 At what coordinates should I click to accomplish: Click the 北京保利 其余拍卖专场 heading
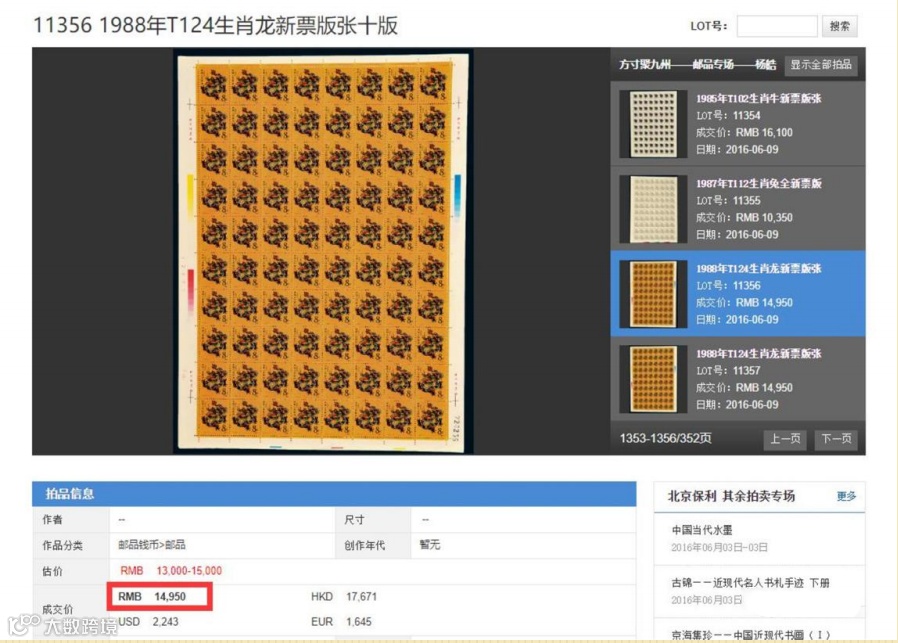(731, 496)
